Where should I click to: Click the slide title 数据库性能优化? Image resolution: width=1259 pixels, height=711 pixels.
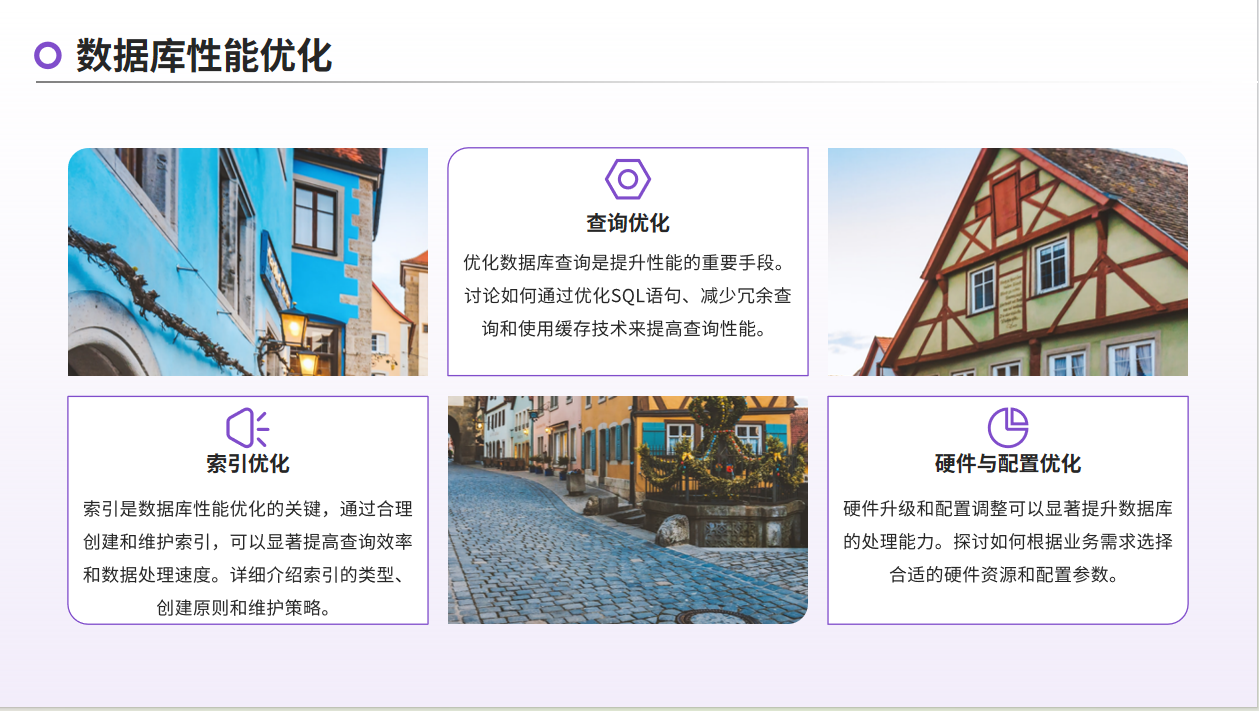click(x=204, y=55)
